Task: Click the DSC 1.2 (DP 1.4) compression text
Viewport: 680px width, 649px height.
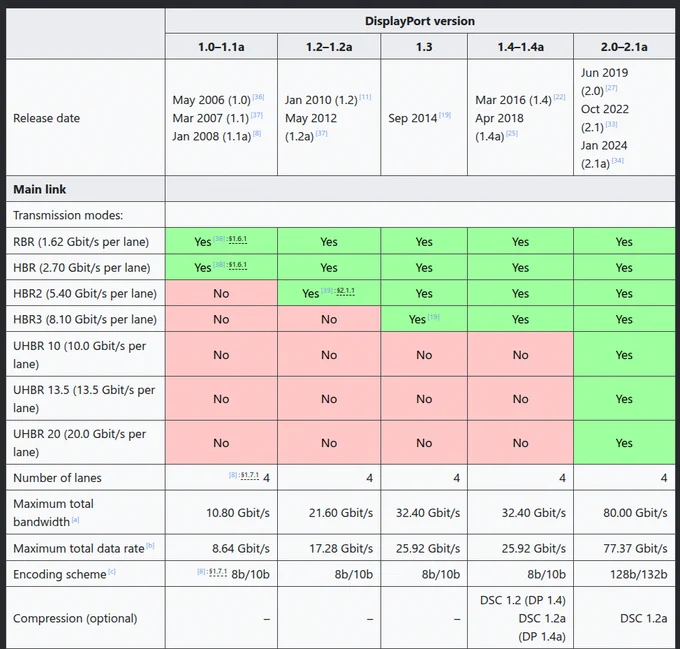Action: point(523,600)
